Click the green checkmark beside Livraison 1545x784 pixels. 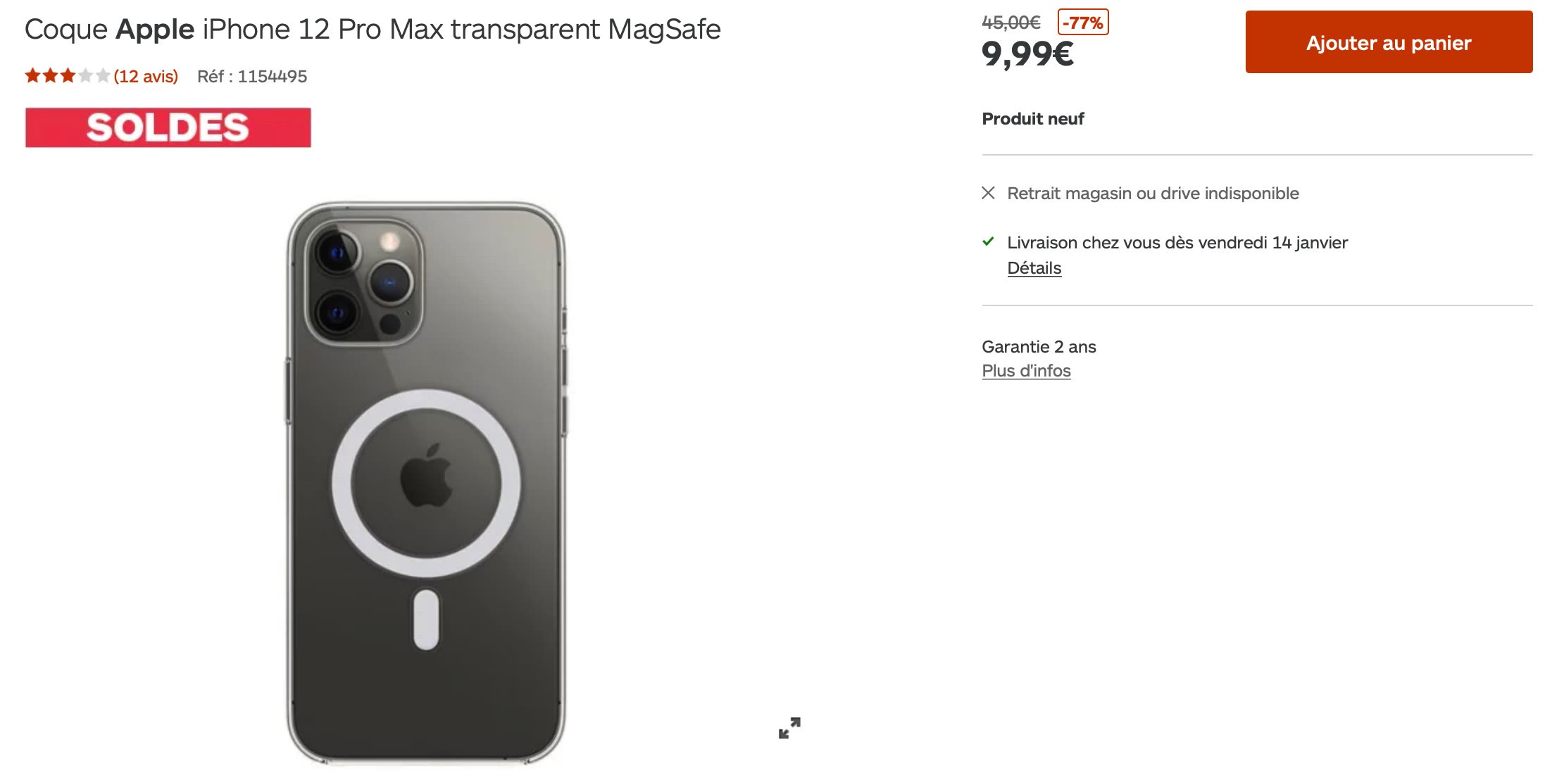[988, 241]
